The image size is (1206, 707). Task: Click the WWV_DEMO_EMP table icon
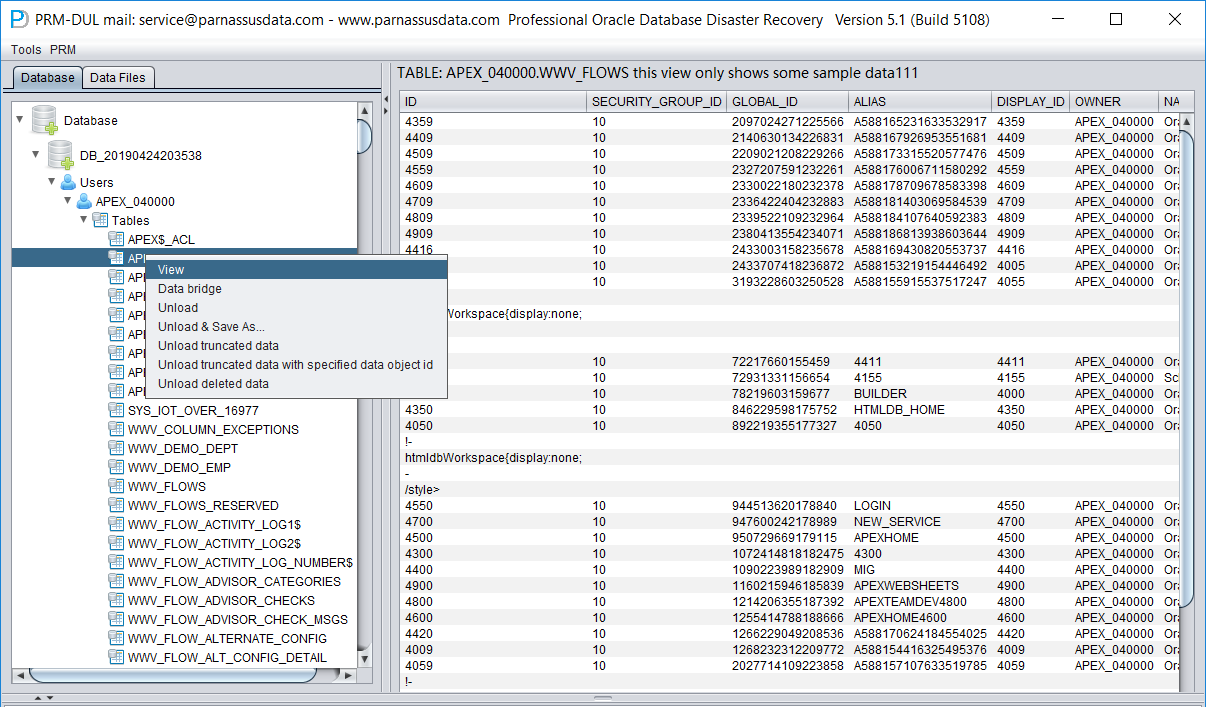coord(116,467)
